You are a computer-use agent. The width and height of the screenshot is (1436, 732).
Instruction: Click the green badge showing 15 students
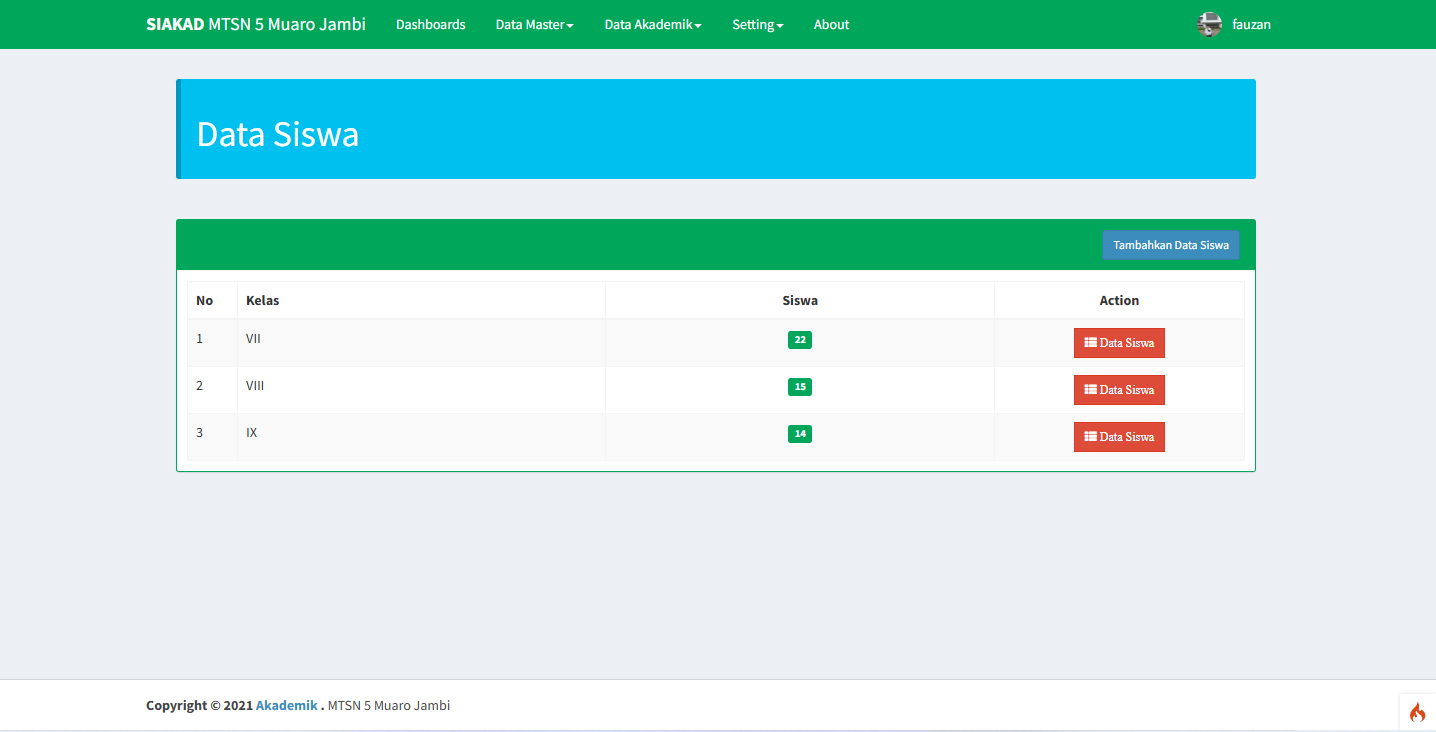[799, 387]
